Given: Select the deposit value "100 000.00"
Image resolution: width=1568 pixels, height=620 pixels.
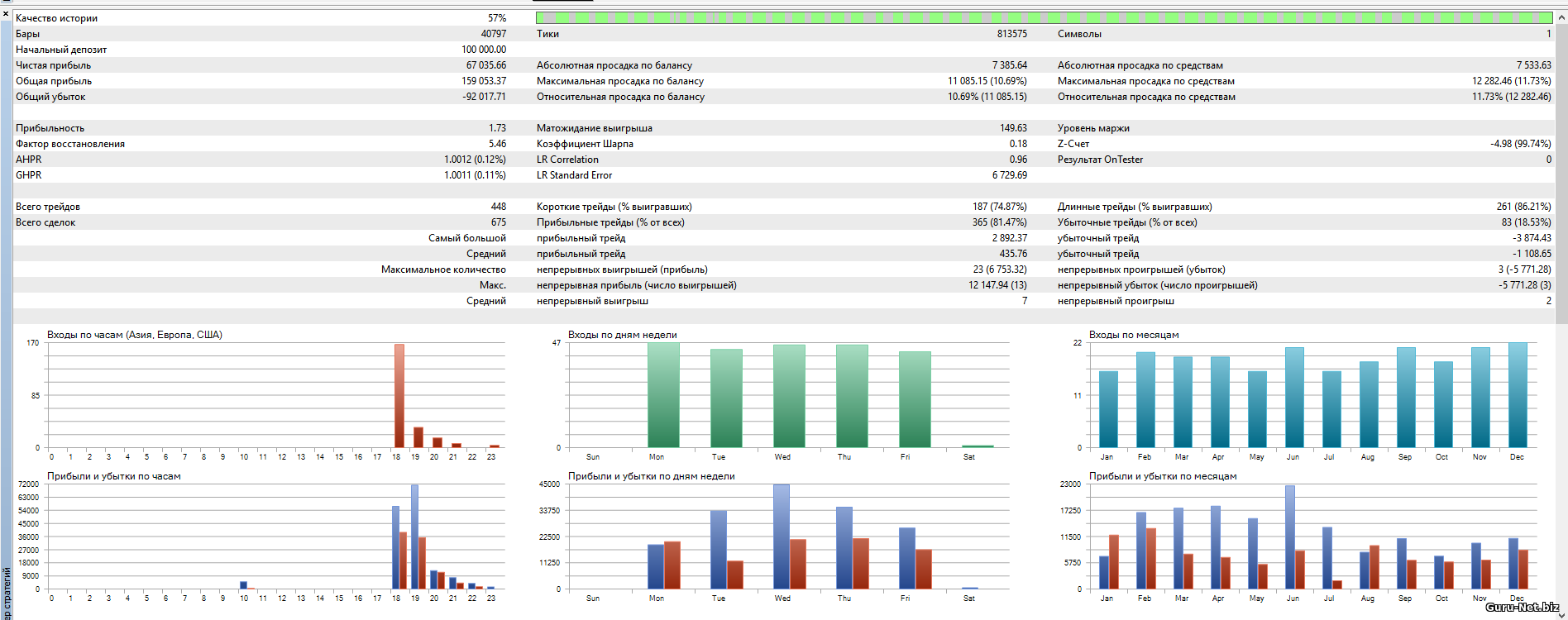Looking at the screenshot, I should [484, 50].
